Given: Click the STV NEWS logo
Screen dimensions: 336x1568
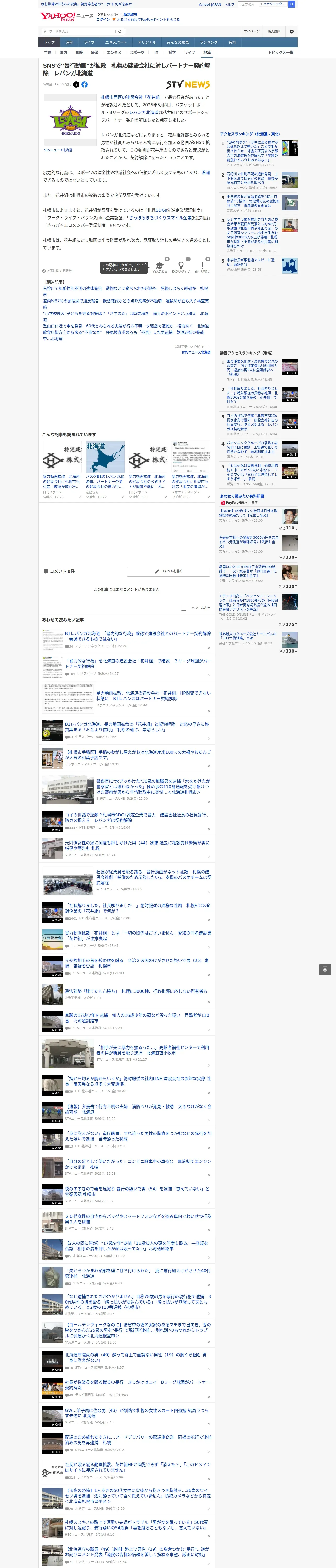Looking at the screenshot, I should 188,85.
